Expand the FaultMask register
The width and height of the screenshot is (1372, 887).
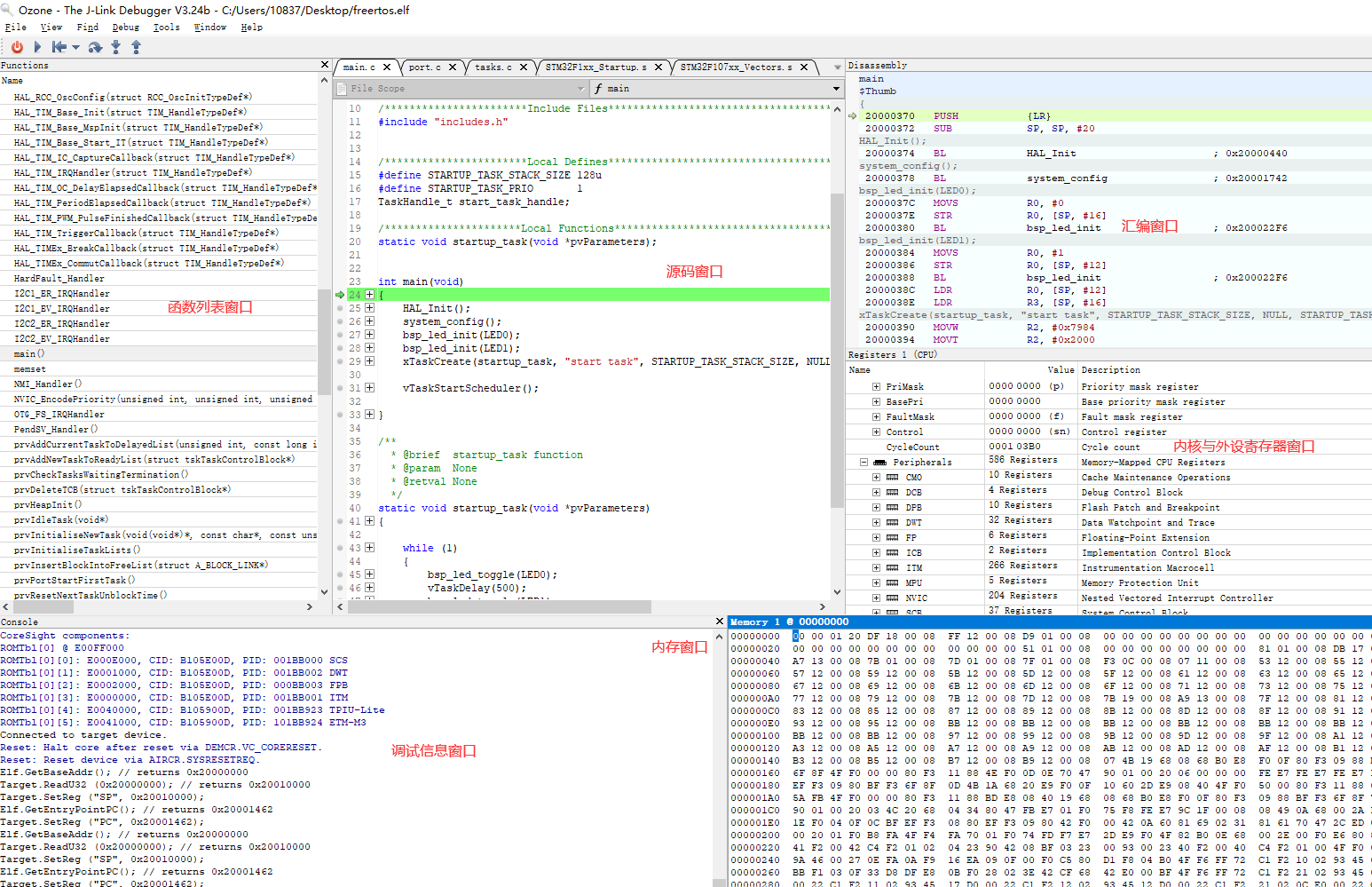pyautogui.click(x=877, y=417)
